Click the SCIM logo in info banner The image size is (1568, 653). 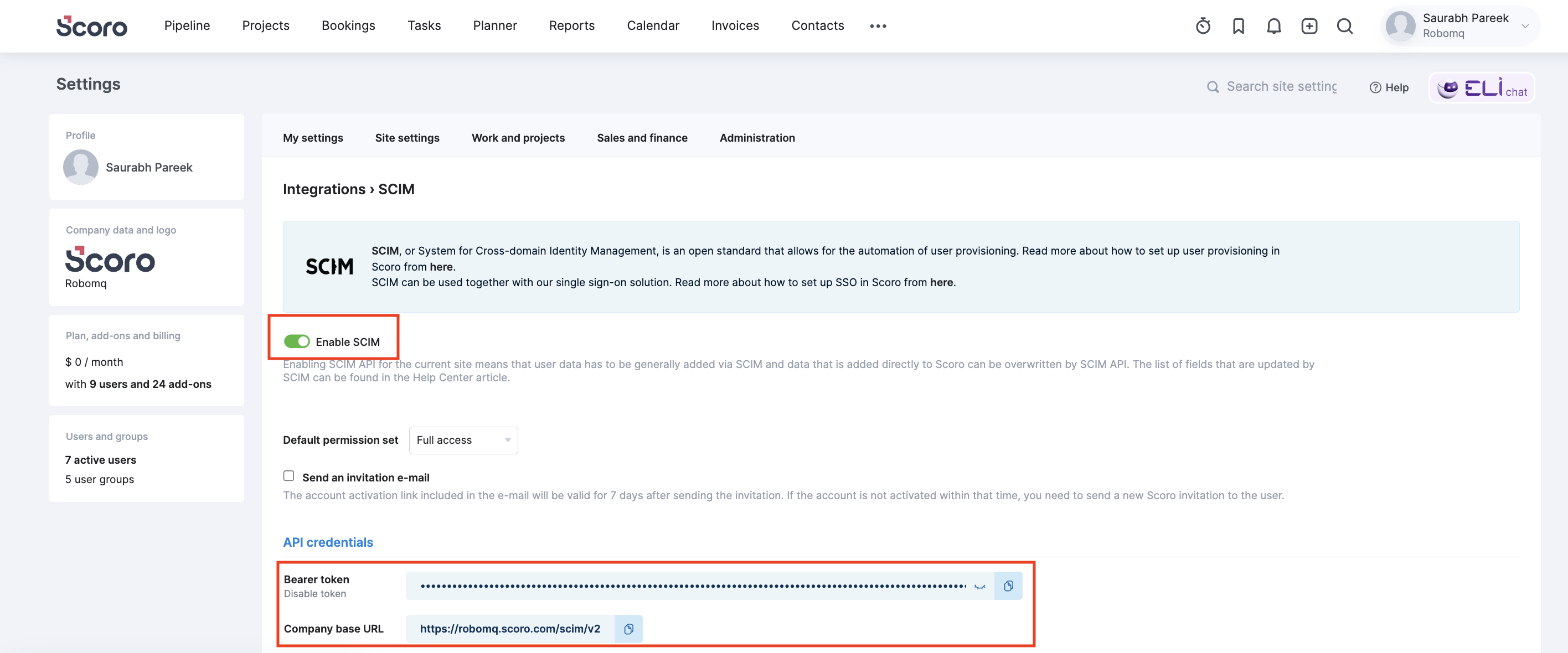tap(329, 266)
